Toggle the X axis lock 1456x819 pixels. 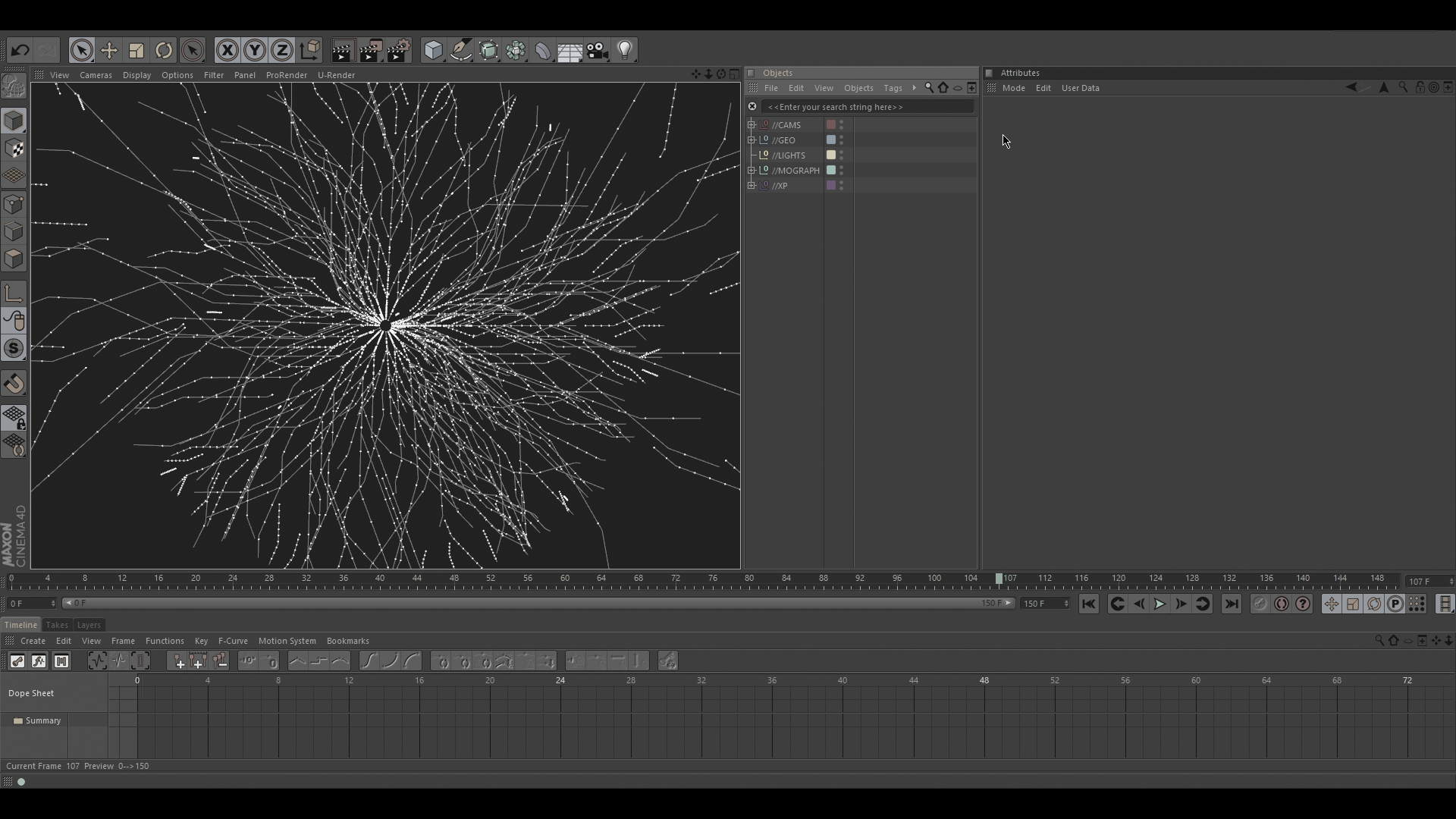pyautogui.click(x=227, y=51)
